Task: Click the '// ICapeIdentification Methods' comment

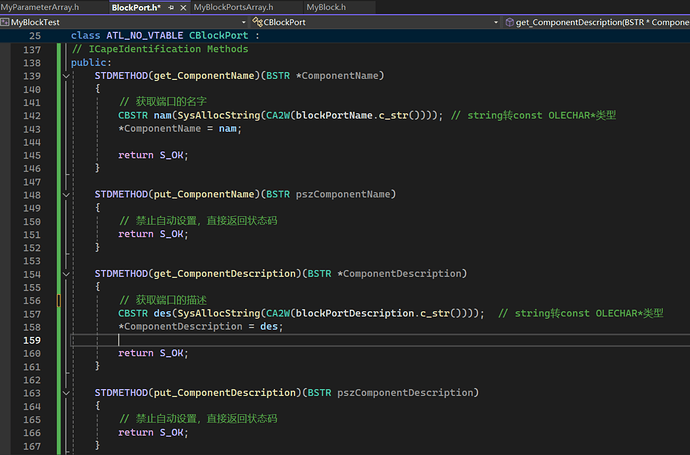Action: (160, 49)
